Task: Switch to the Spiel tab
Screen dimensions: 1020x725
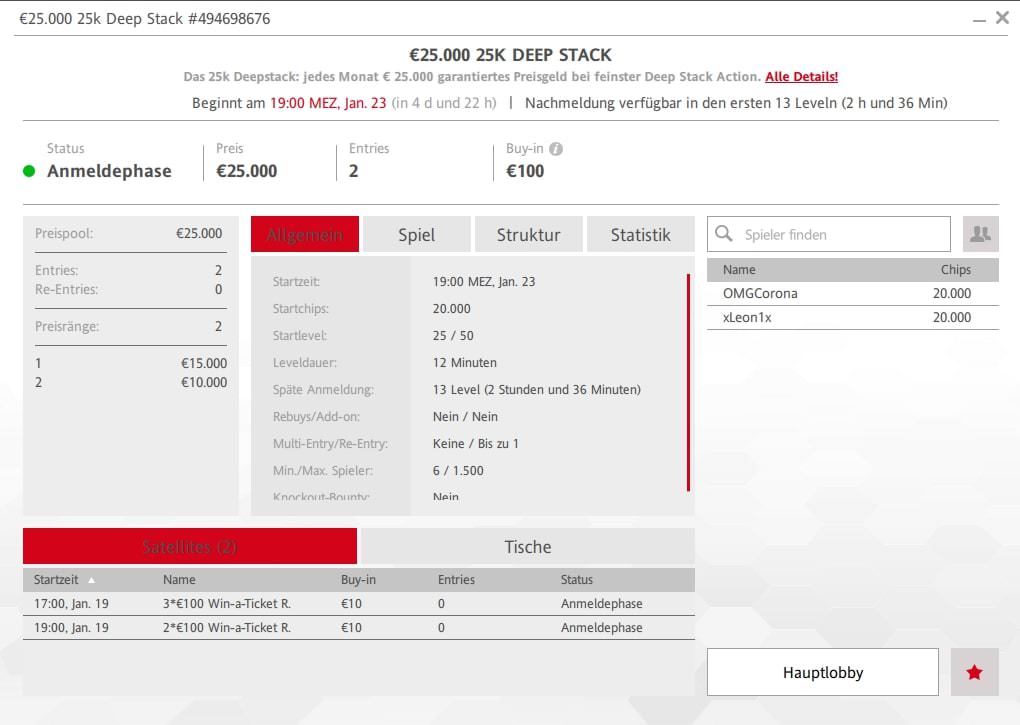Action: [416, 235]
